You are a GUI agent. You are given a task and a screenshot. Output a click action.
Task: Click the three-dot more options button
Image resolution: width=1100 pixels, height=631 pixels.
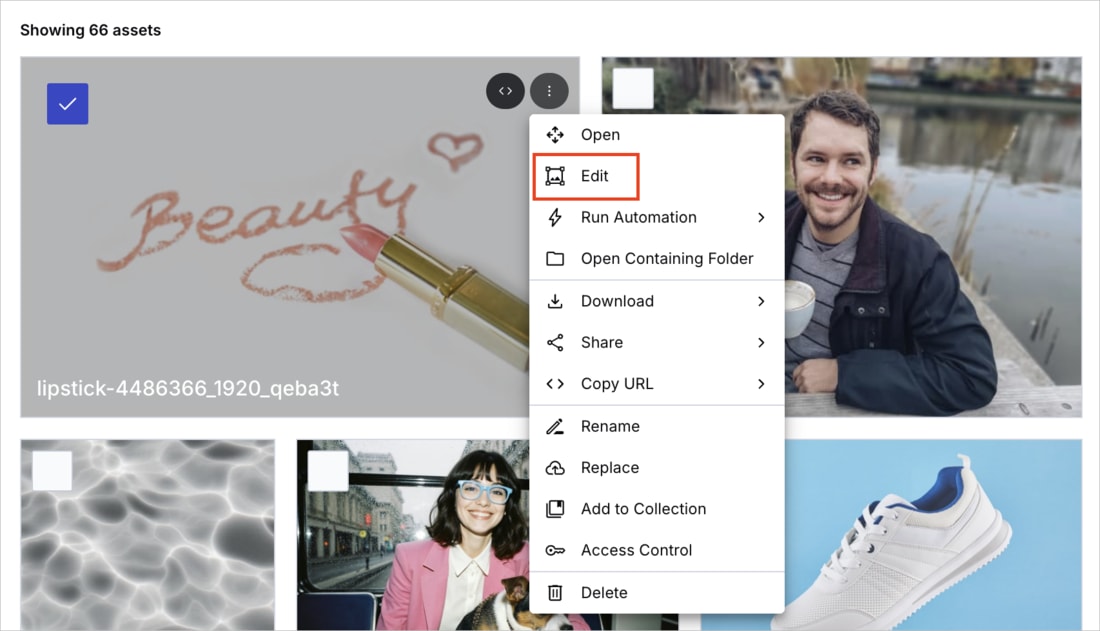pos(549,91)
